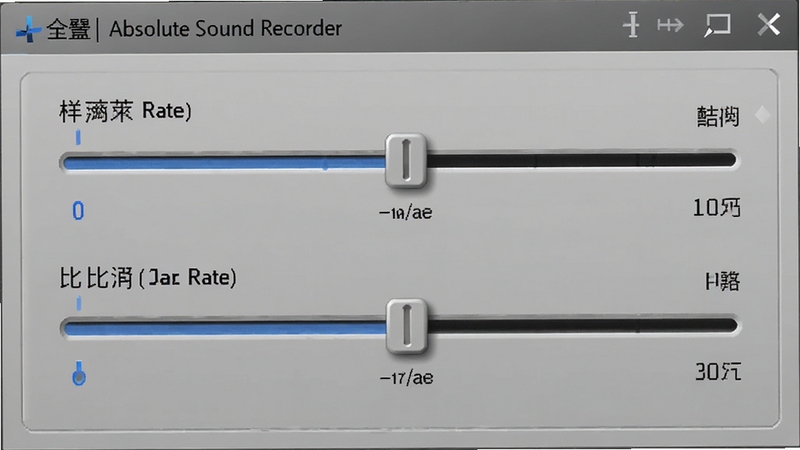Image resolution: width=800 pixels, height=450 pixels.
Task: Click the blue plus app logo icon
Action: 28,30
